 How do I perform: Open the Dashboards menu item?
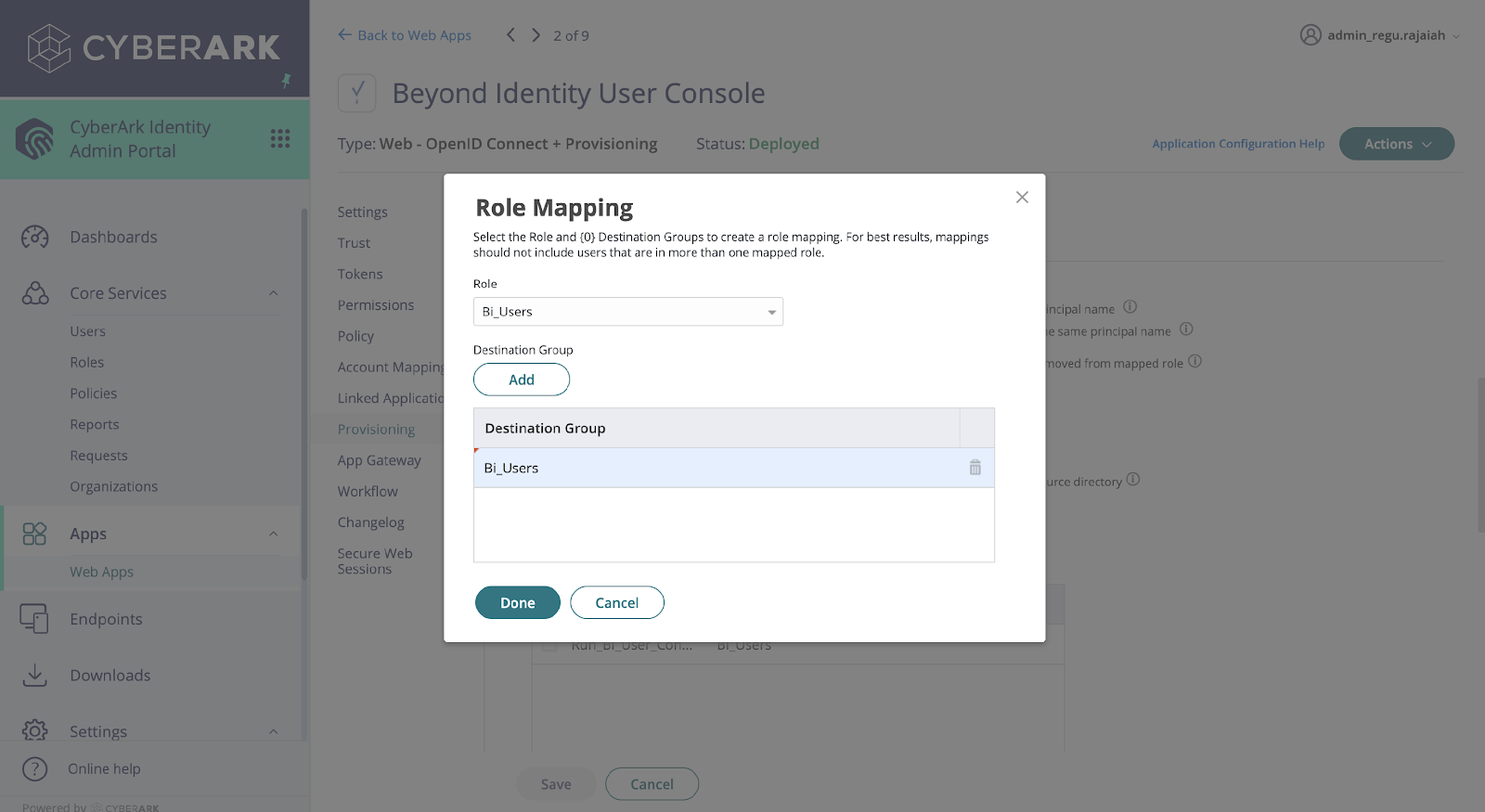tap(113, 237)
